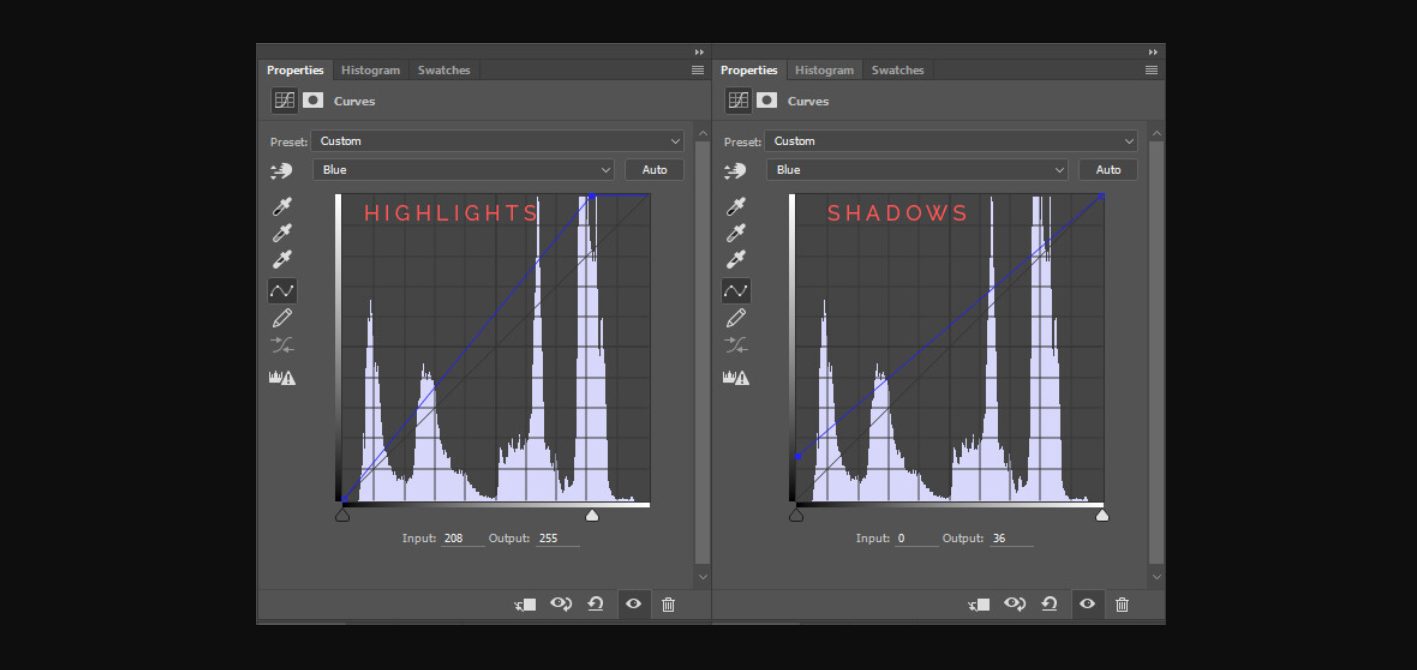Toggle layer visibility eye in the right panel
This screenshot has width=1417, height=670.
[x=1087, y=604]
